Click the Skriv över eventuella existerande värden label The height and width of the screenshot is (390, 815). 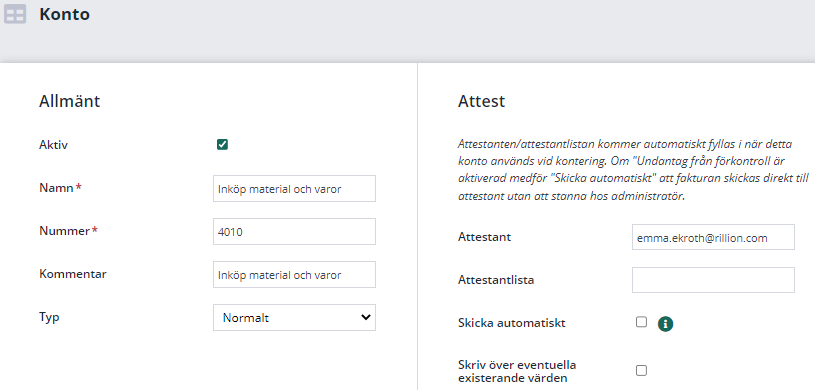coord(517,371)
